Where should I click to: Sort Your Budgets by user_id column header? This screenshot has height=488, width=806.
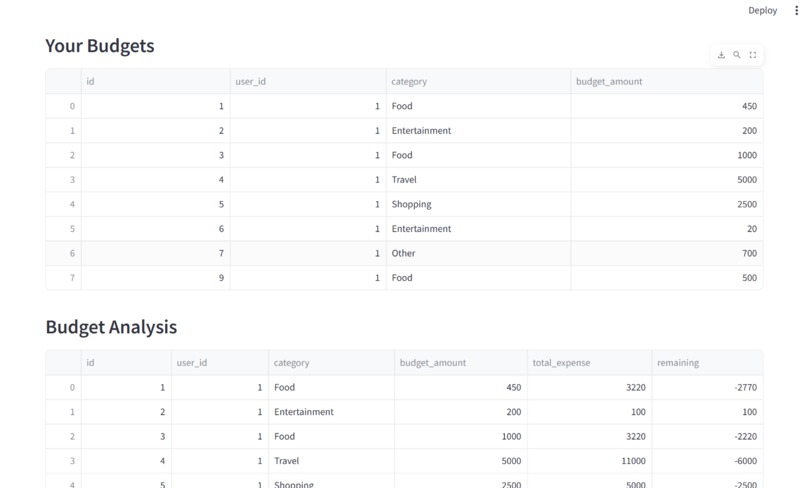point(308,81)
